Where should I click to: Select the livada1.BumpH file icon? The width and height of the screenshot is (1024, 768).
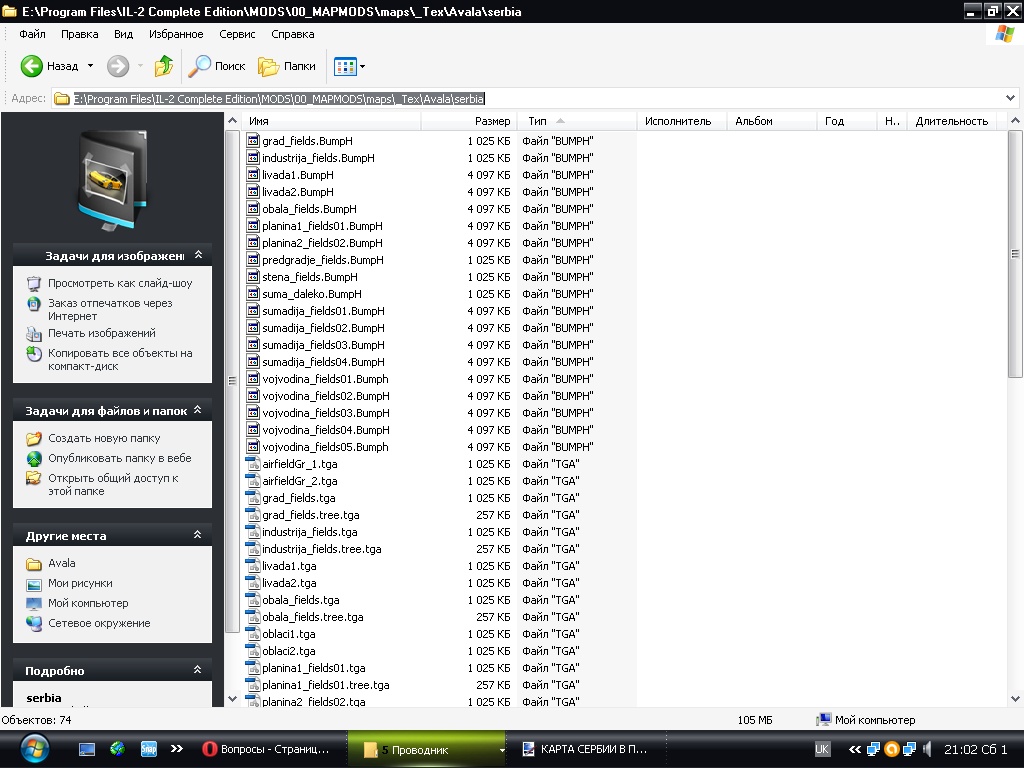(x=253, y=174)
